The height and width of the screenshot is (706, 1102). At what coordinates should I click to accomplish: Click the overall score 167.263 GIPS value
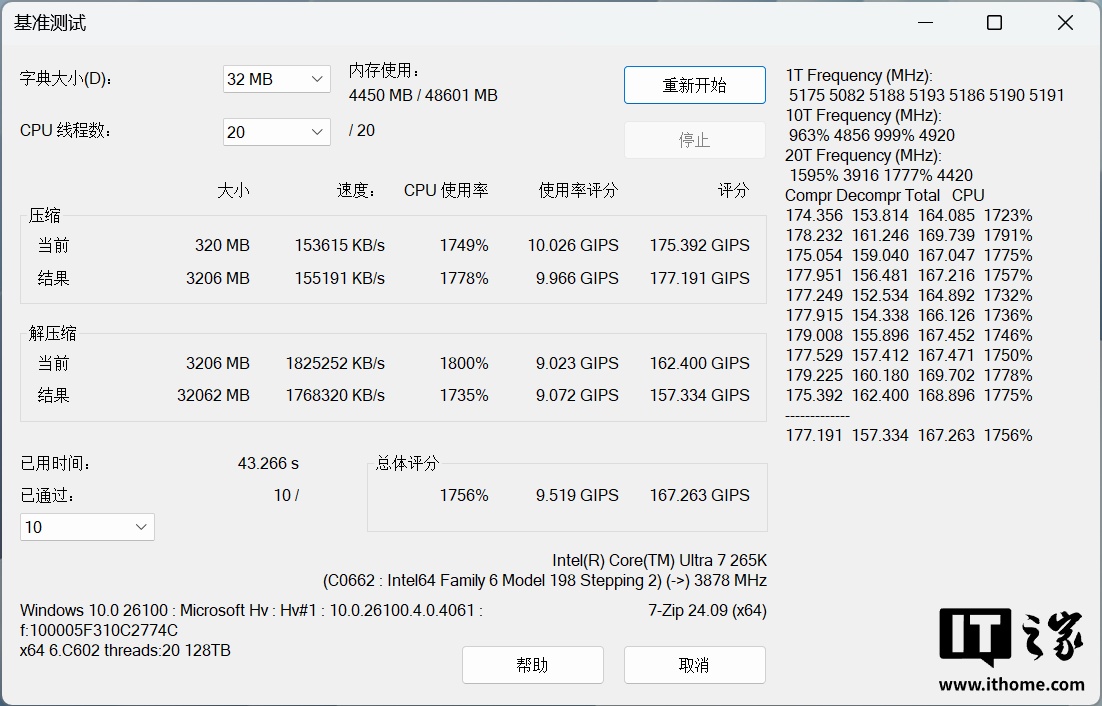(x=699, y=495)
